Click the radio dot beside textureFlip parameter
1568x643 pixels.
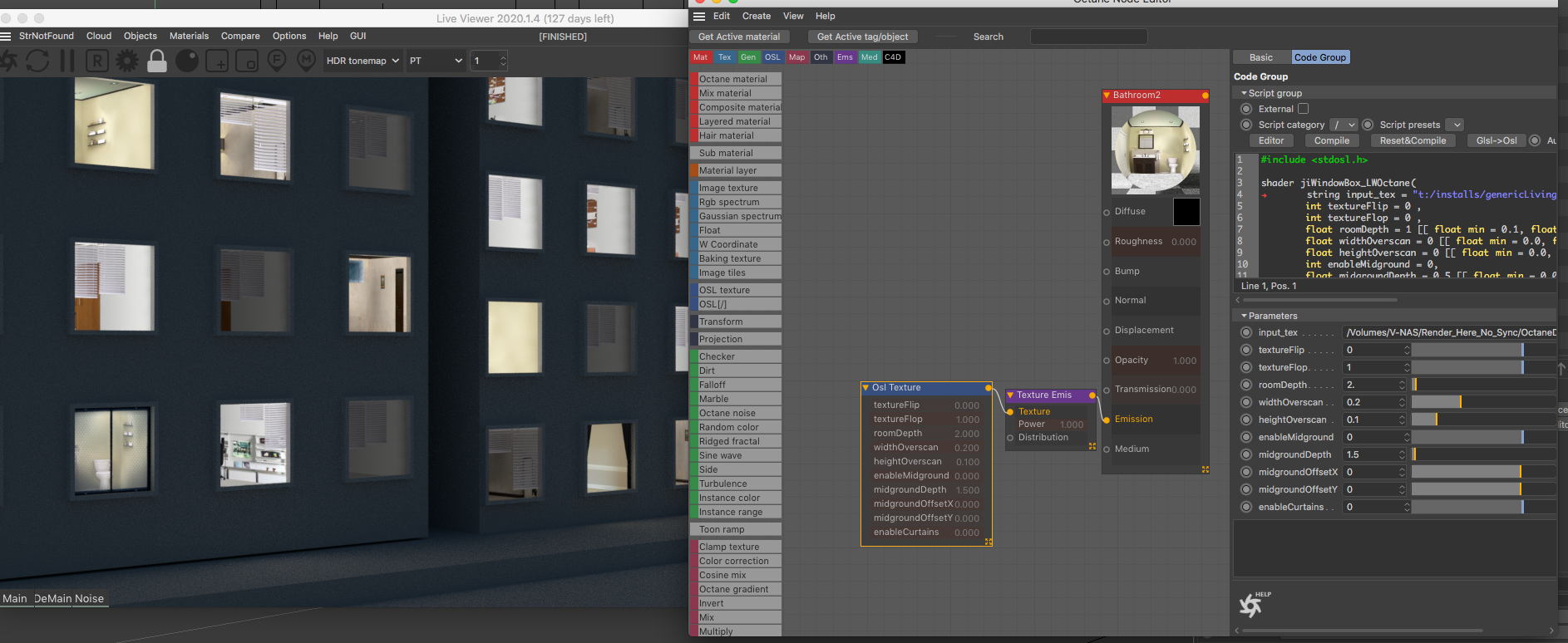1245,350
